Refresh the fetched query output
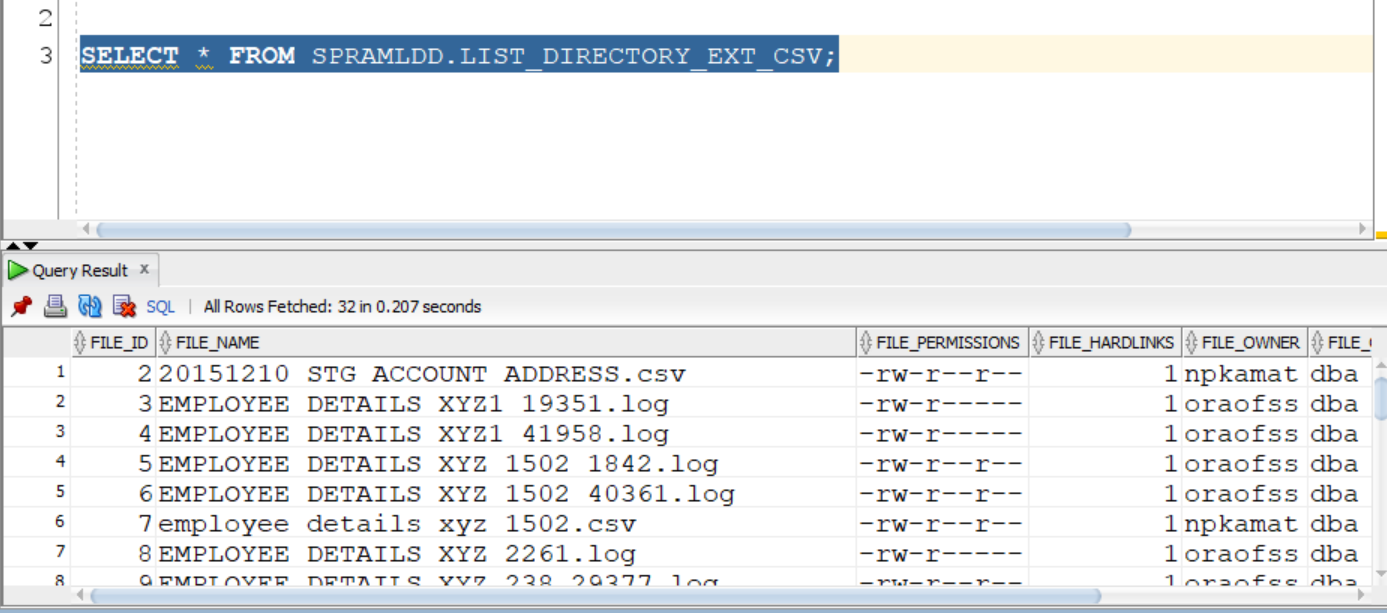Viewport: 1387px width, 613px height. pyautogui.click(x=89, y=303)
